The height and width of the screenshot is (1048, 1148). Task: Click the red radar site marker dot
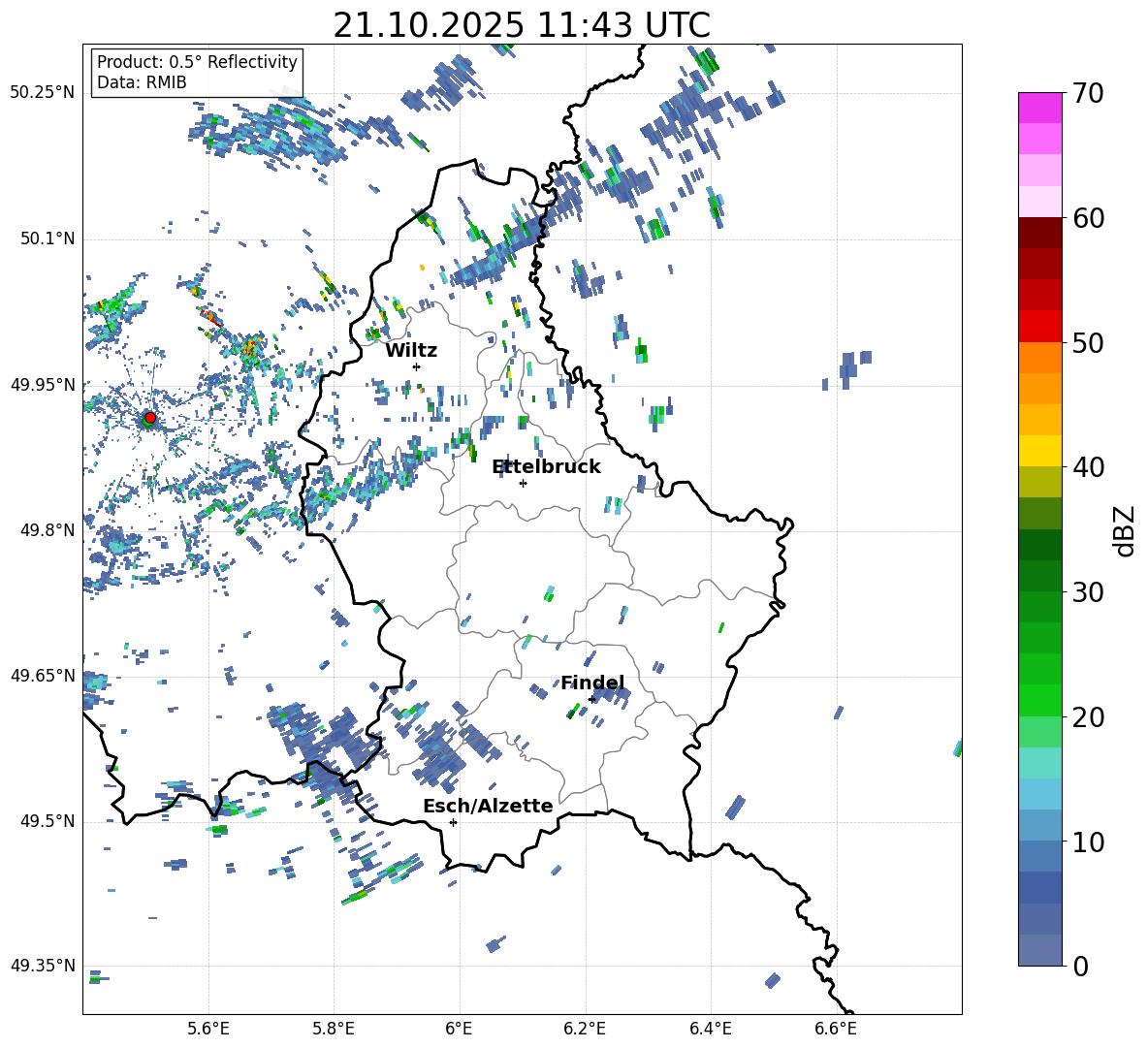(149, 418)
